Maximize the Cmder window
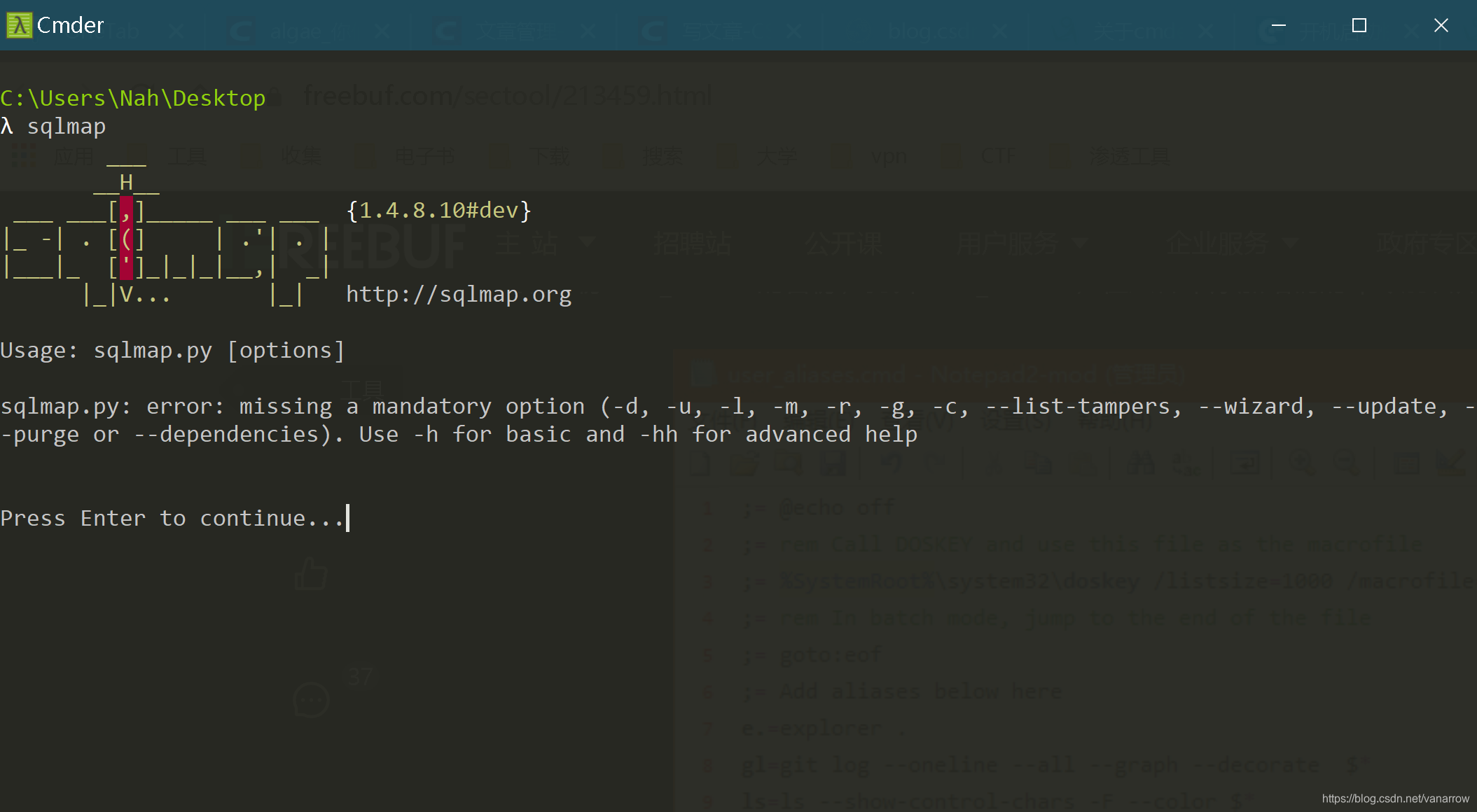Image resolution: width=1477 pixels, height=812 pixels. (1359, 25)
